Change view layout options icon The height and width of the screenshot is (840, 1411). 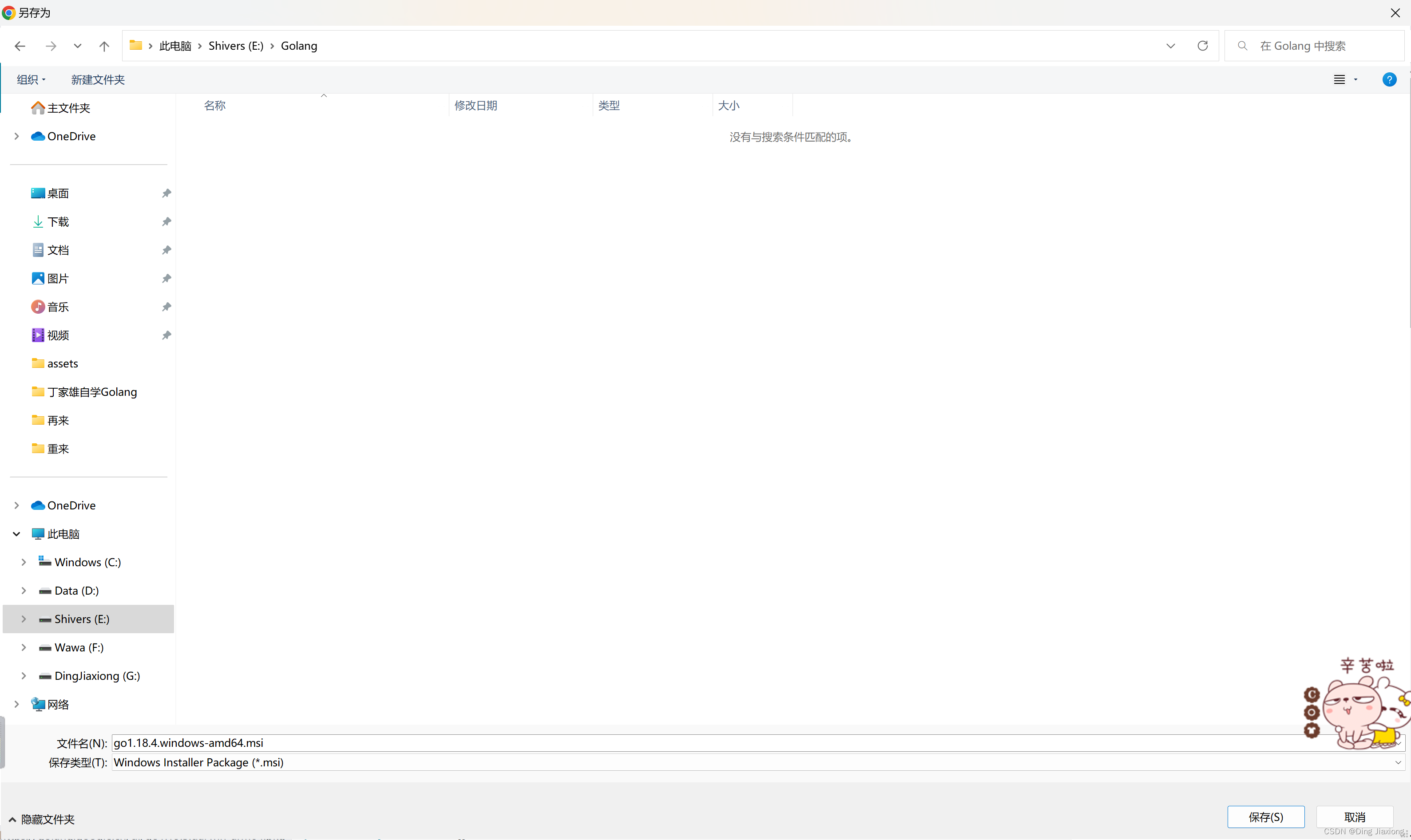pos(1340,80)
